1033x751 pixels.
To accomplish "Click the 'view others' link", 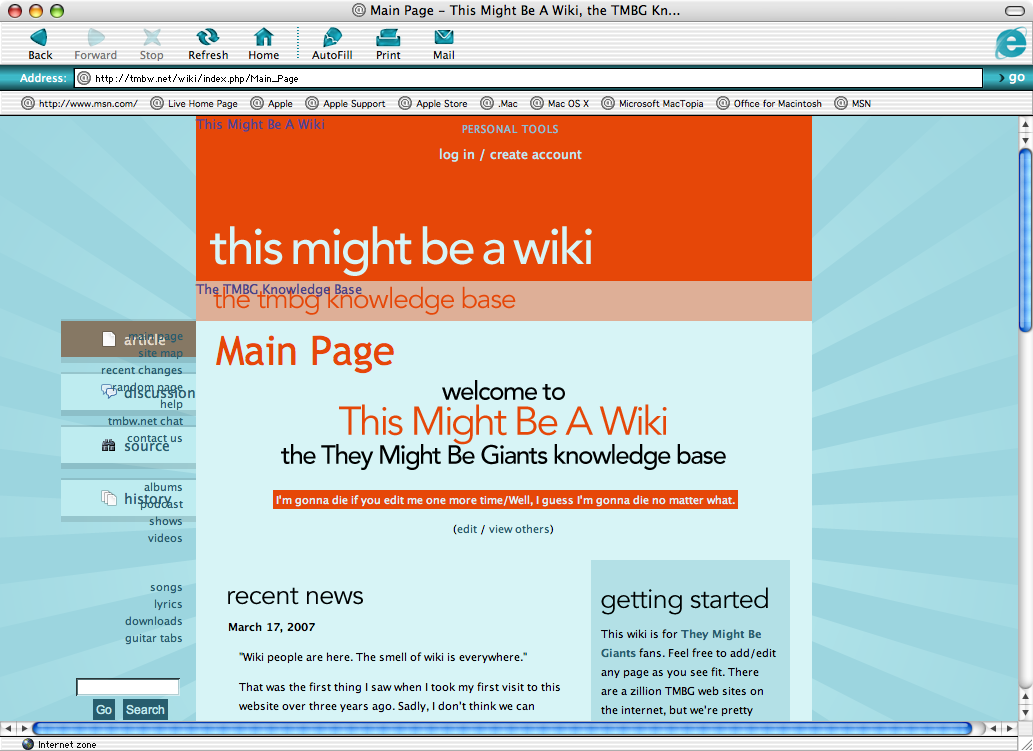I will pyautogui.click(x=519, y=529).
